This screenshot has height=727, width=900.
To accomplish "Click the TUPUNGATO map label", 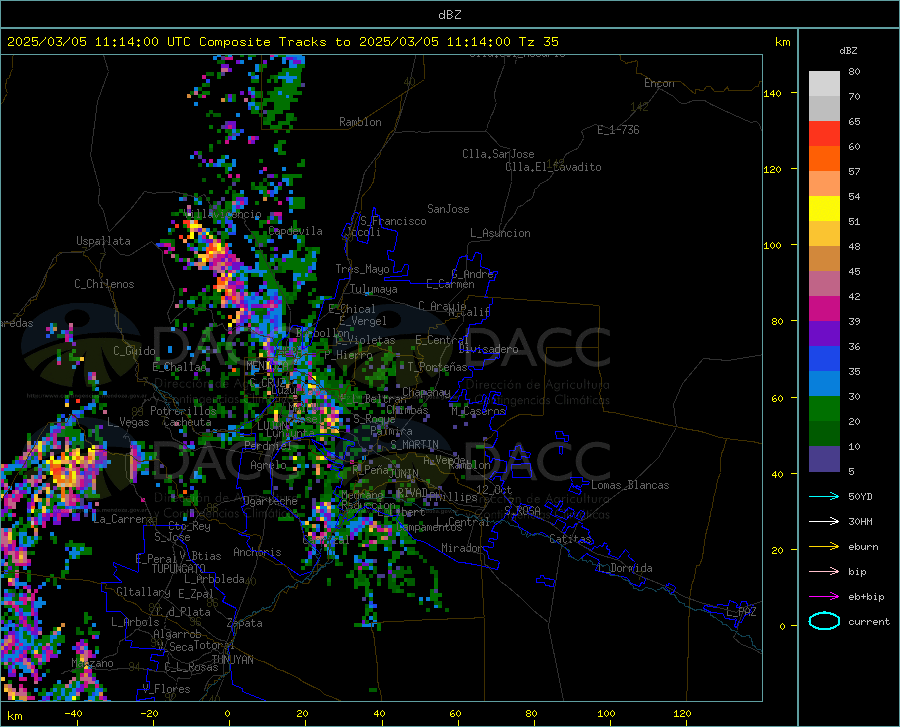I will pyautogui.click(x=179, y=569).
